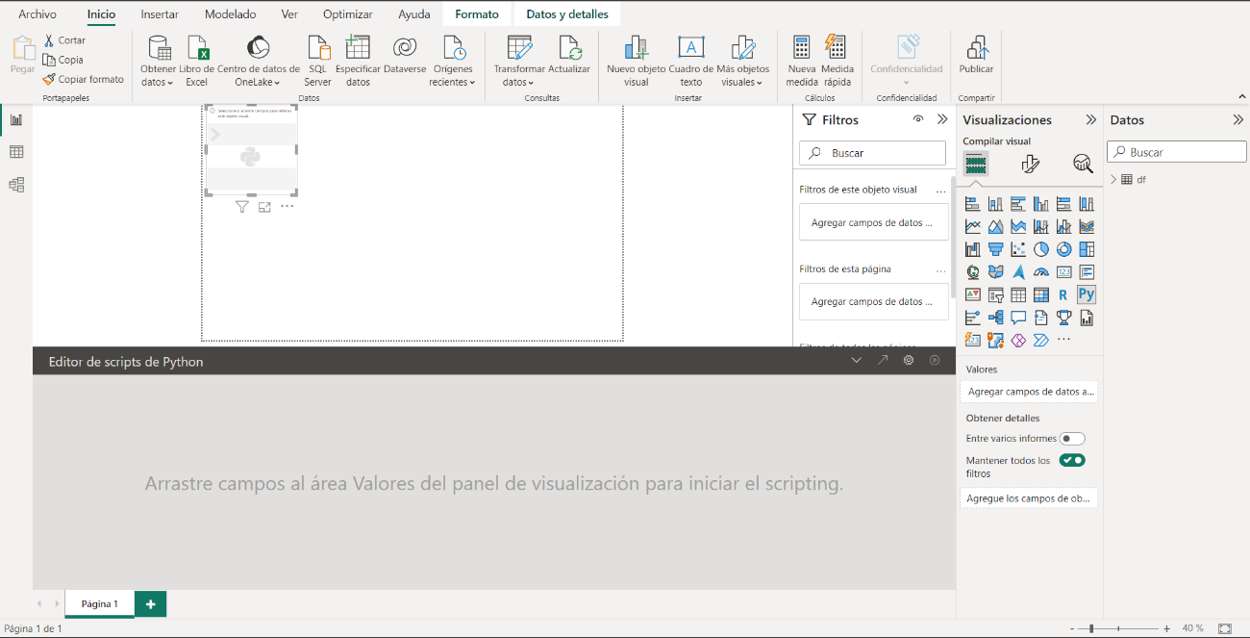Switch to the Insertar ribbon tab

pyautogui.click(x=160, y=15)
